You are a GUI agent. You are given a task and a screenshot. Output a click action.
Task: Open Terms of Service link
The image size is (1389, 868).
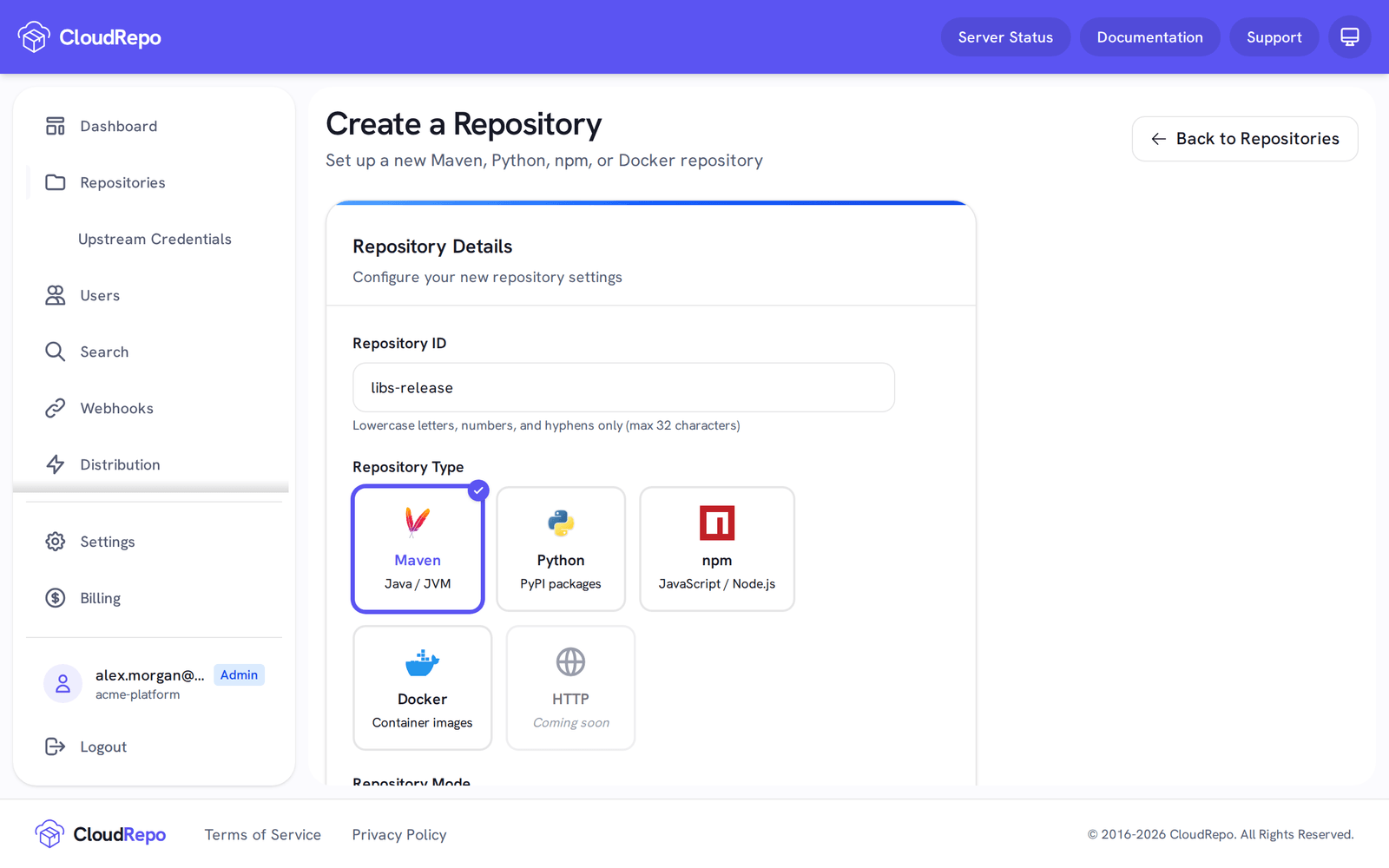coord(263,834)
